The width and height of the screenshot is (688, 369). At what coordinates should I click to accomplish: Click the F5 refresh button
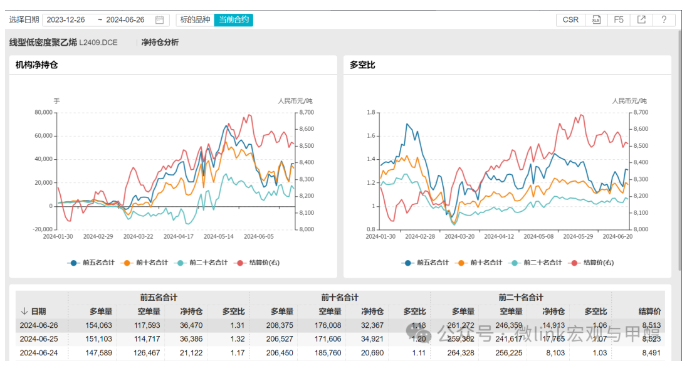pos(618,20)
